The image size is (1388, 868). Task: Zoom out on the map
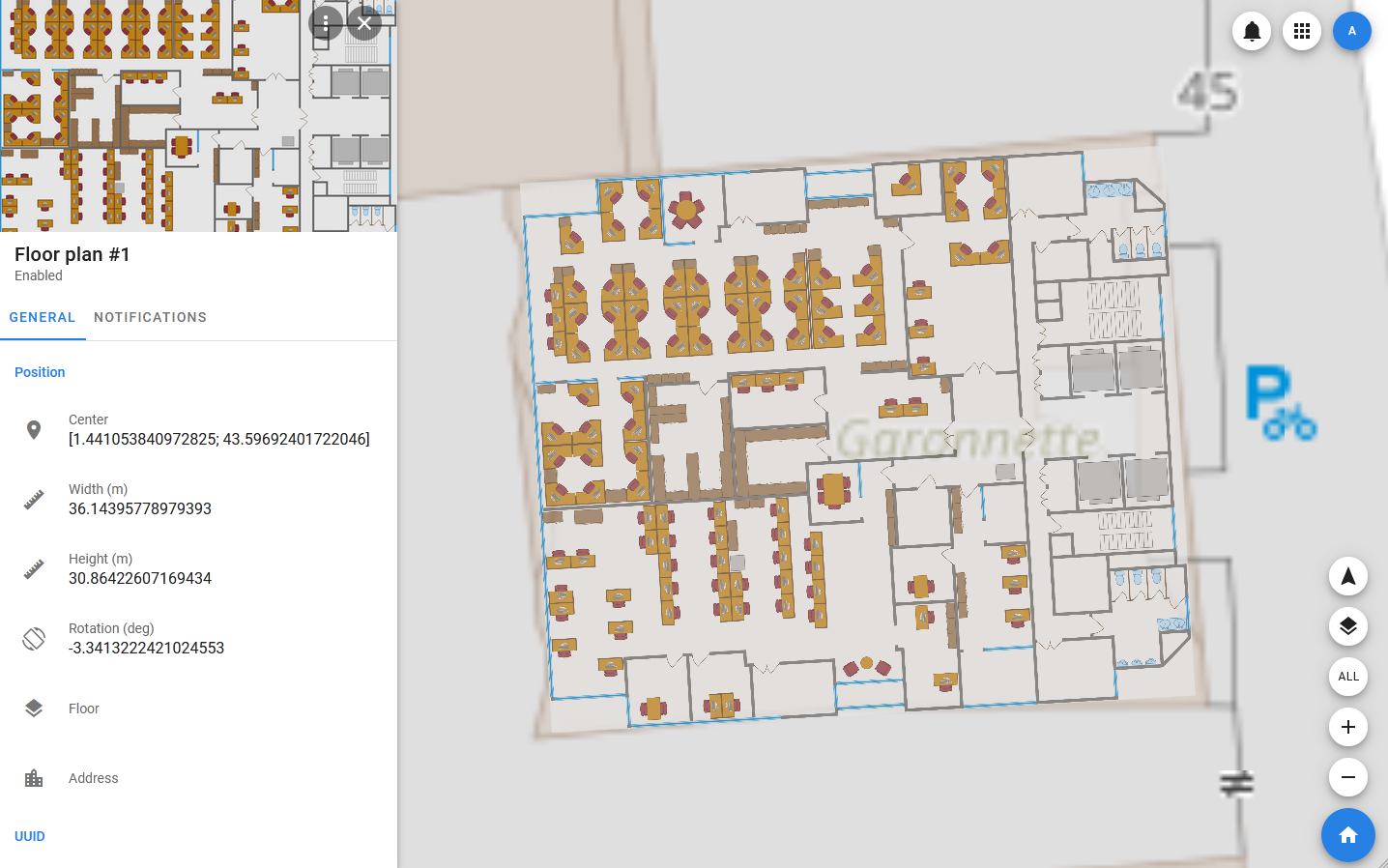point(1347,777)
